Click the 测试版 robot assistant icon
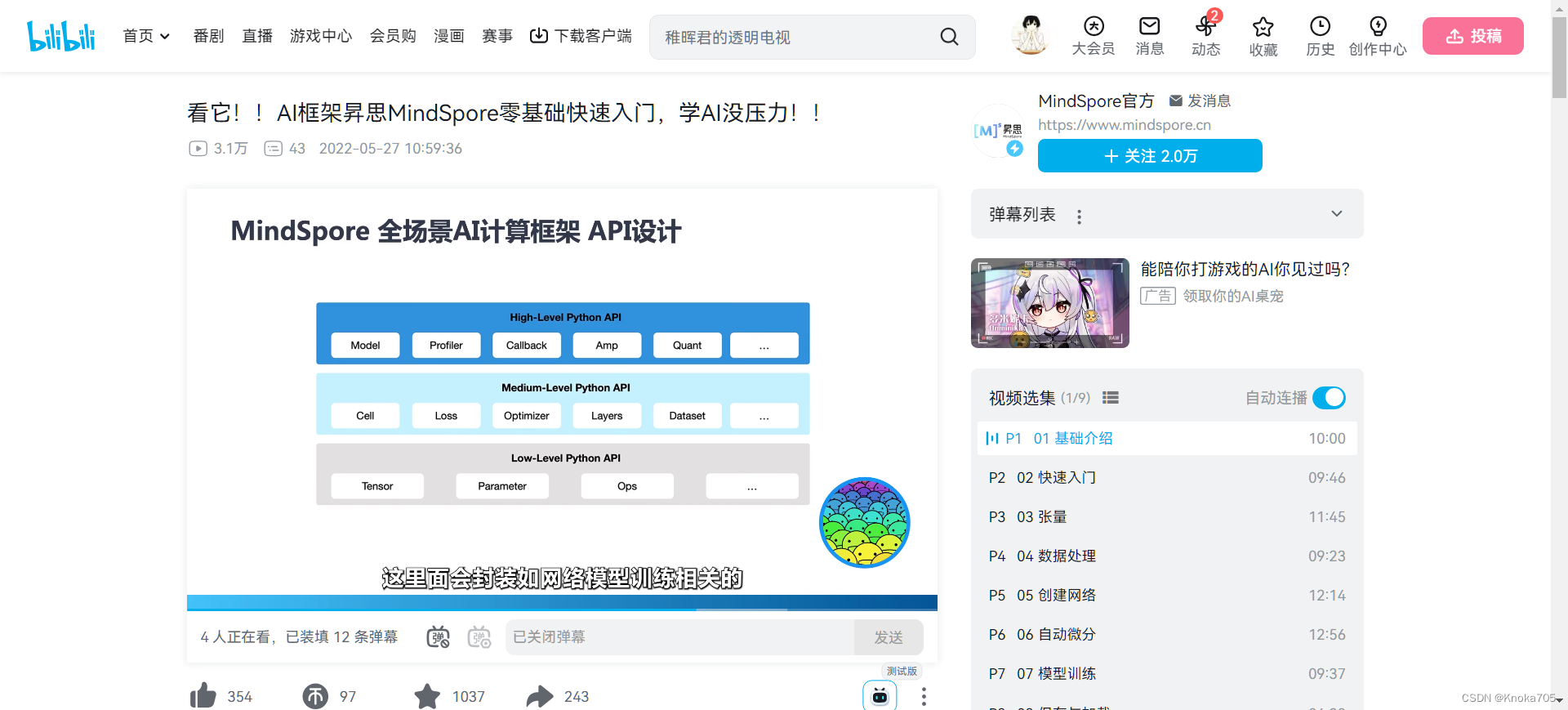1568x710 pixels. coord(880,696)
